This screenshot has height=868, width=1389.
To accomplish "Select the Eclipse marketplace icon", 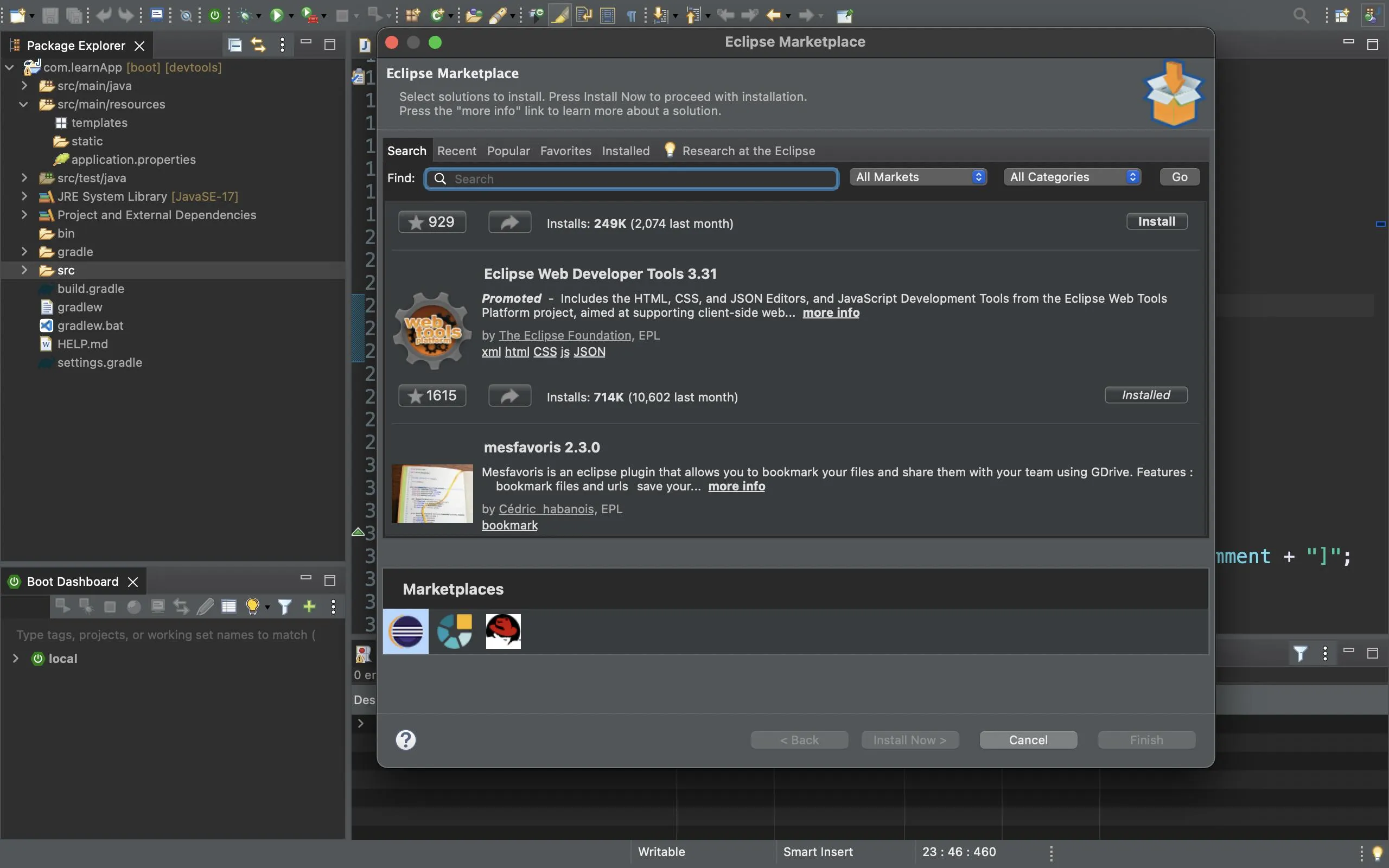I will 406,631.
